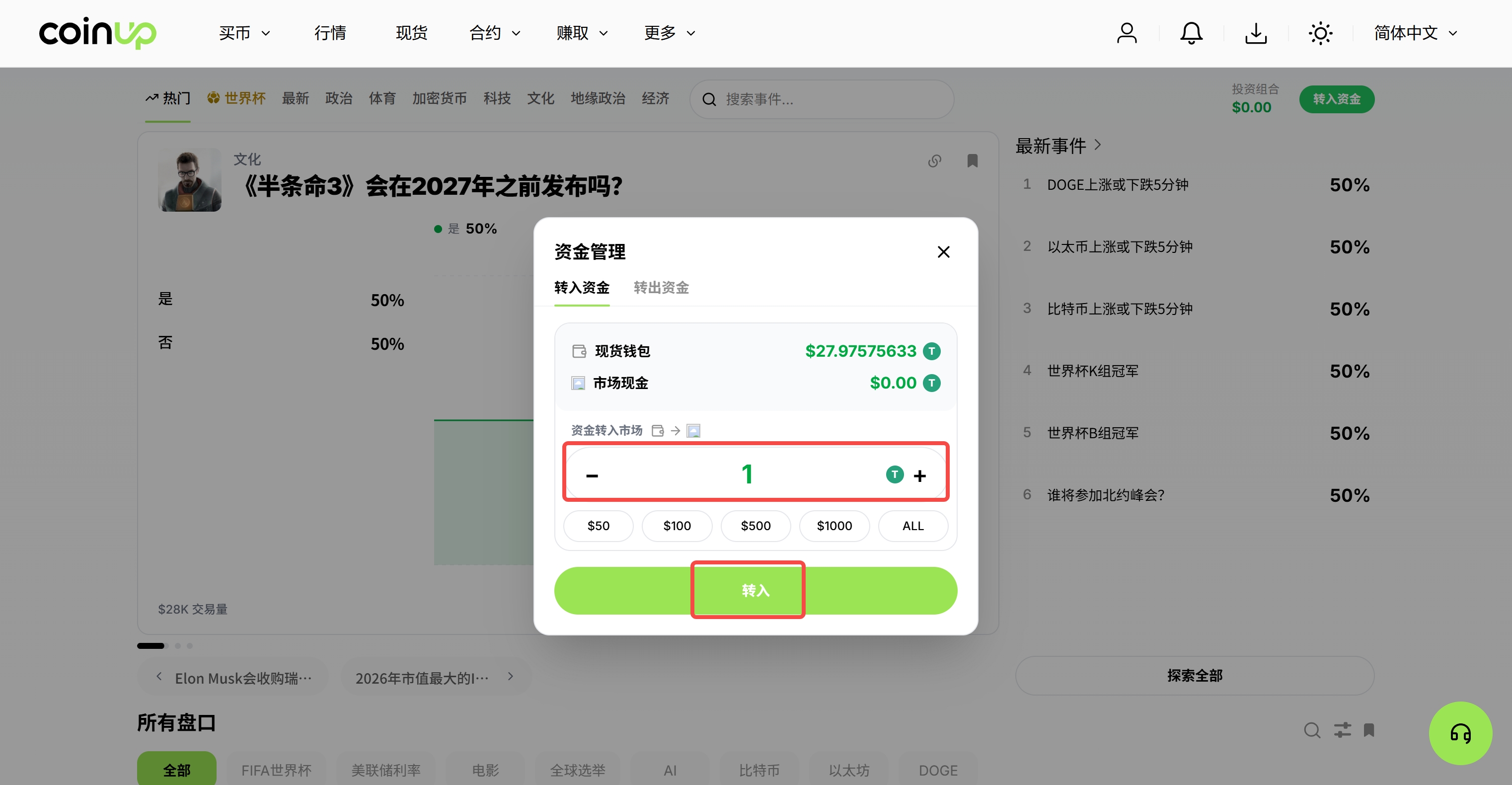Image resolution: width=1512 pixels, height=785 pixels.
Task: Open 谁将参加北约峰会? event
Action: [1195, 495]
